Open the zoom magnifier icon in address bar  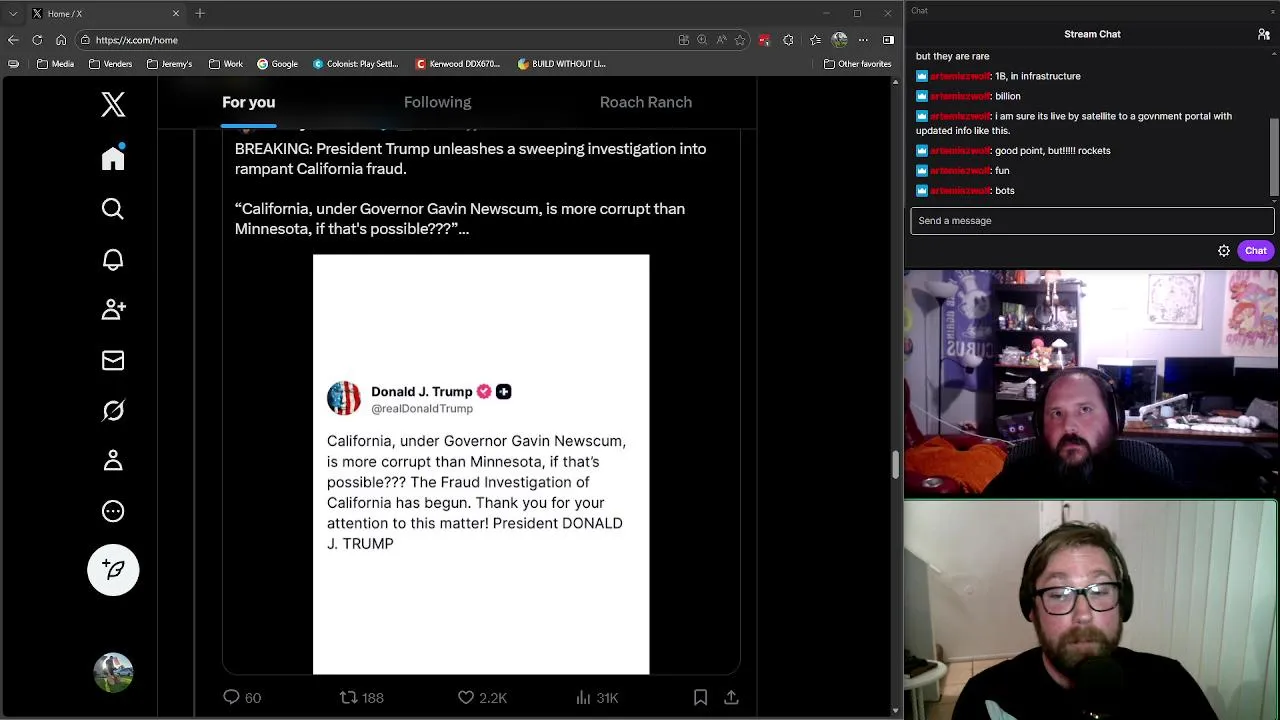(x=702, y=40)
